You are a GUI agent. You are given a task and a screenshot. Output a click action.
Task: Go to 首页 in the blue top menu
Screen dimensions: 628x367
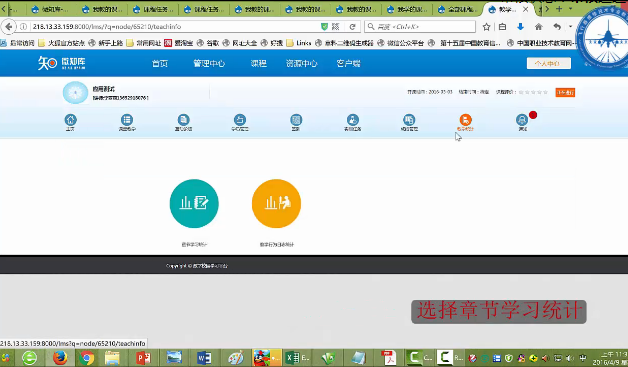pyautogui.click(x=160, y=63)
